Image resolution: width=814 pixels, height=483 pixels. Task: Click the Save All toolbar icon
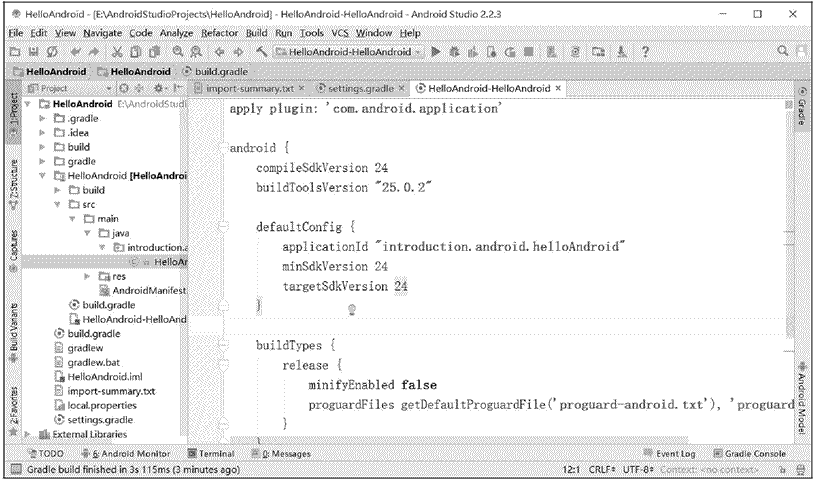click(33, 51)
